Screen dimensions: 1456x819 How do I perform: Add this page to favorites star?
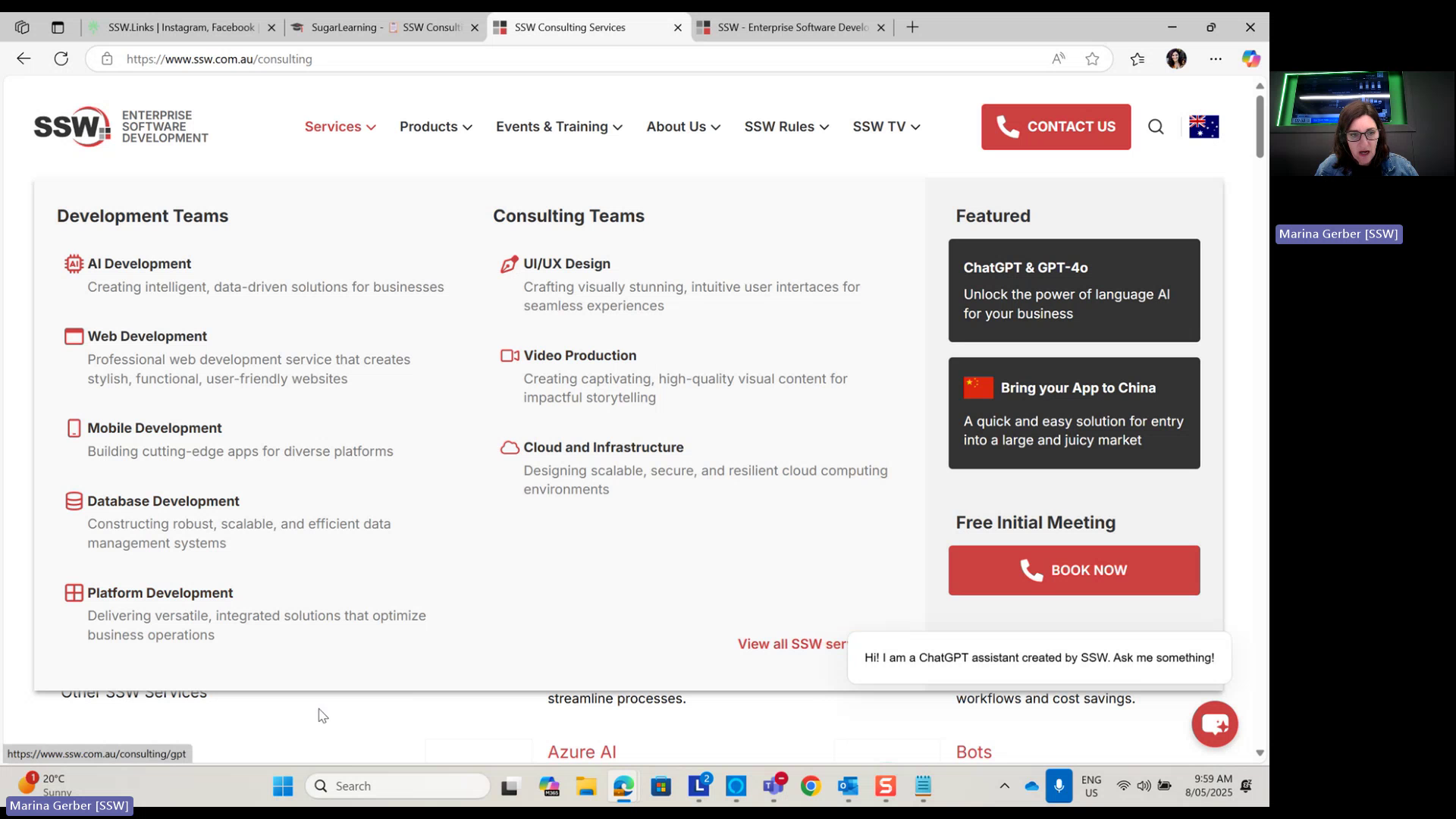[x=1092, y=58]
